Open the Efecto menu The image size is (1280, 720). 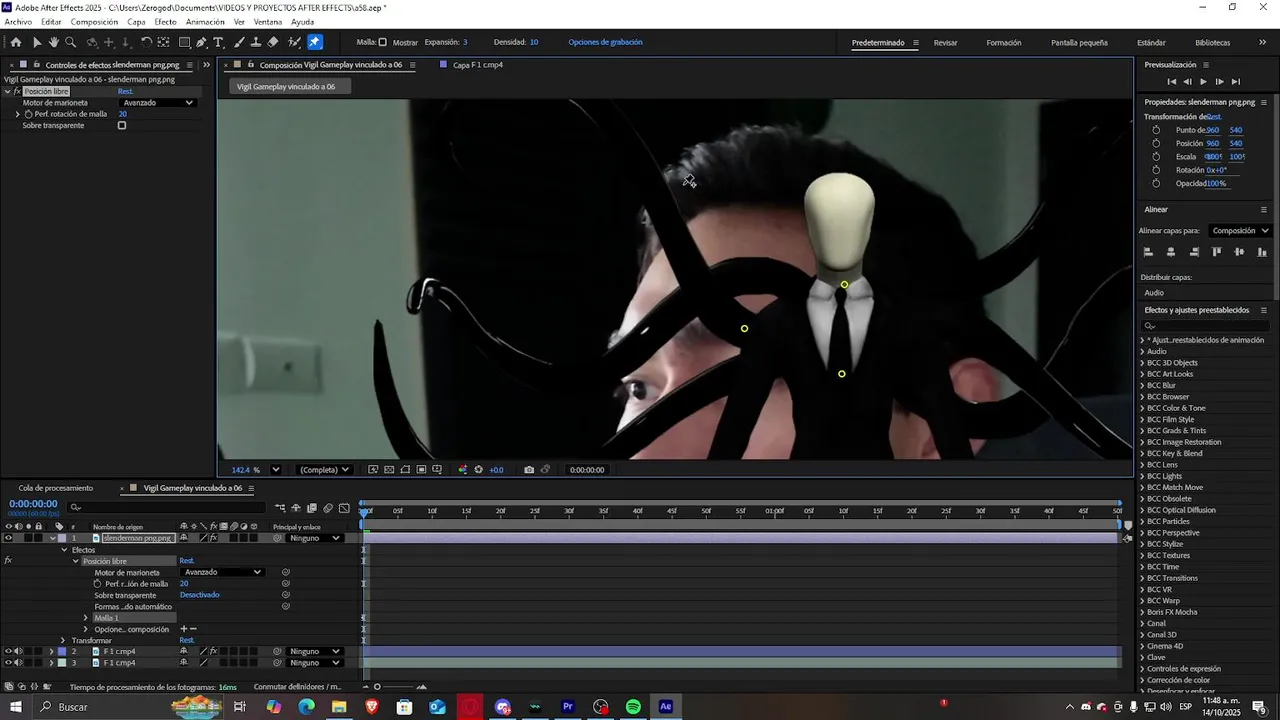coord(165,22)
